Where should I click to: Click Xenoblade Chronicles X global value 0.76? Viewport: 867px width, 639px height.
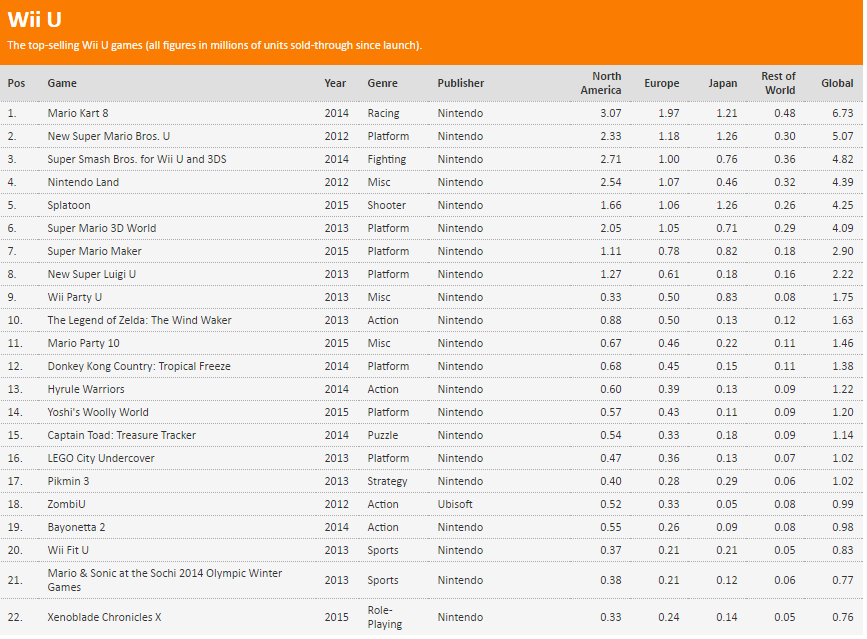tap(843, 617)
